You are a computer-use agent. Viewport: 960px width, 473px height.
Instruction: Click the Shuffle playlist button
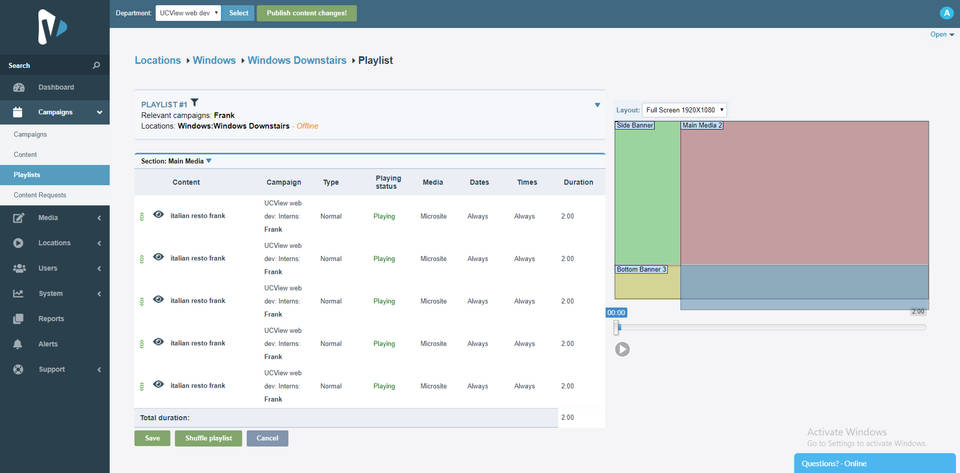pyautogui.click(x=208, y=438)
